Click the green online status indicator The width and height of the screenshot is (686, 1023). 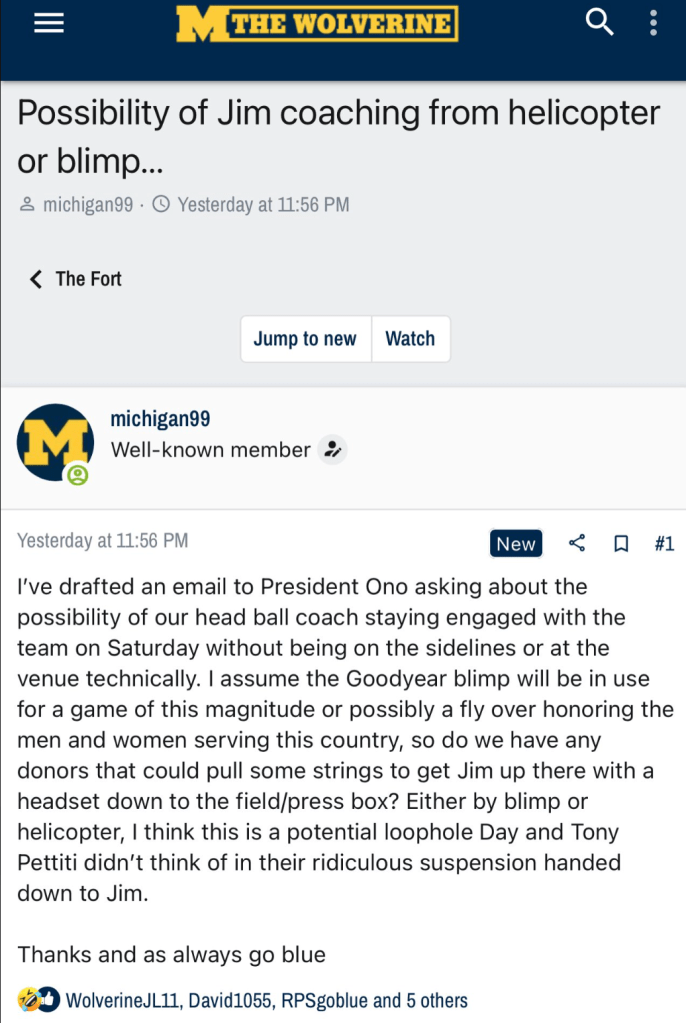78,475
